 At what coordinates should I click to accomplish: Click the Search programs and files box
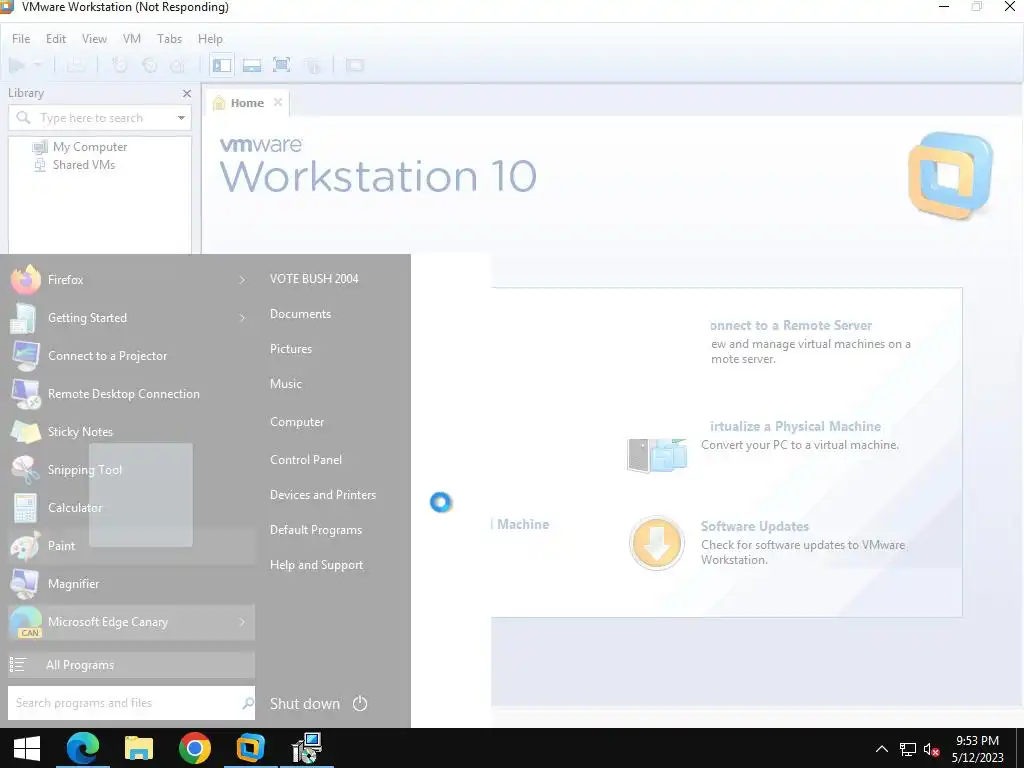tap(131, 703)
